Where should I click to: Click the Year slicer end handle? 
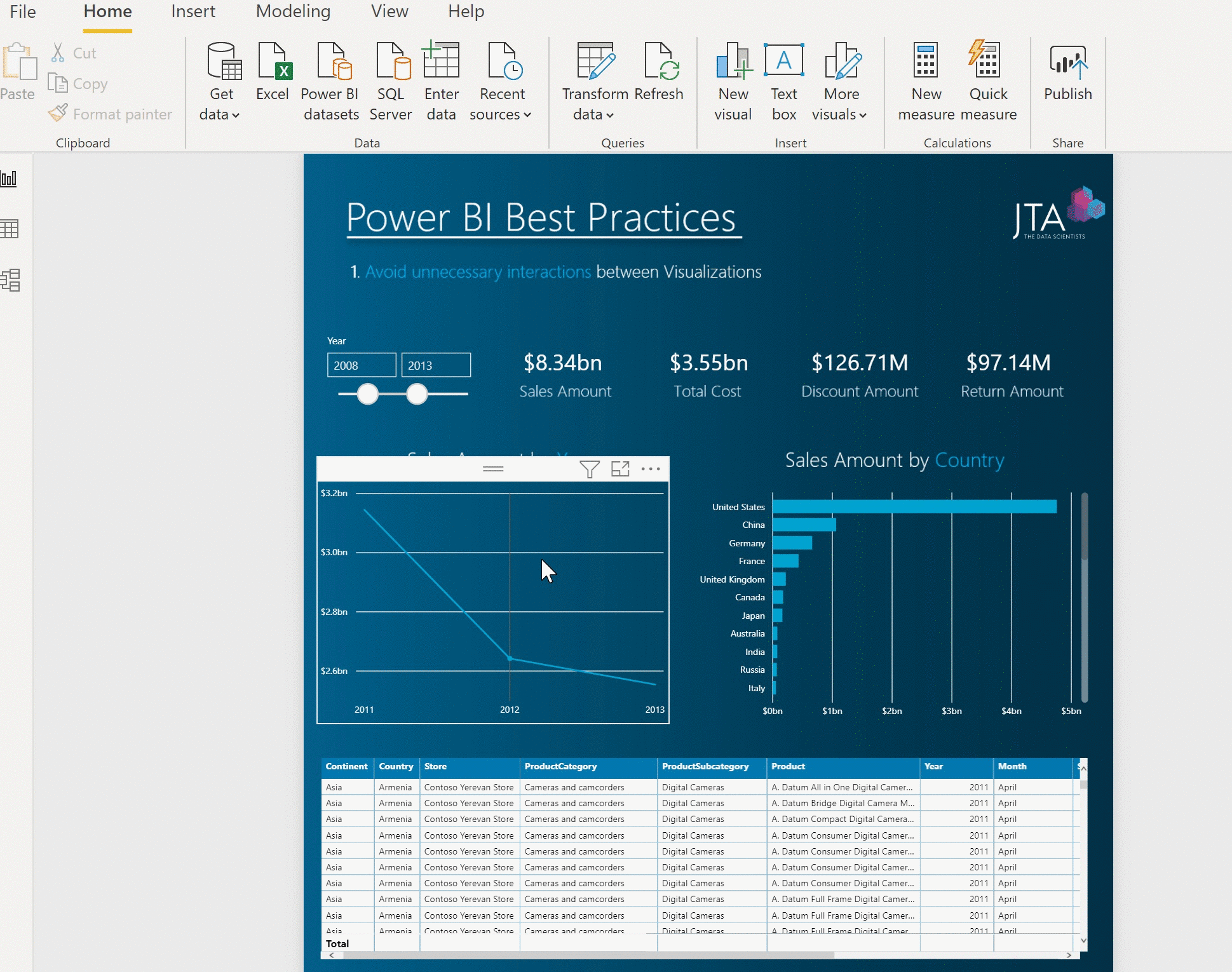coord(417,394)
